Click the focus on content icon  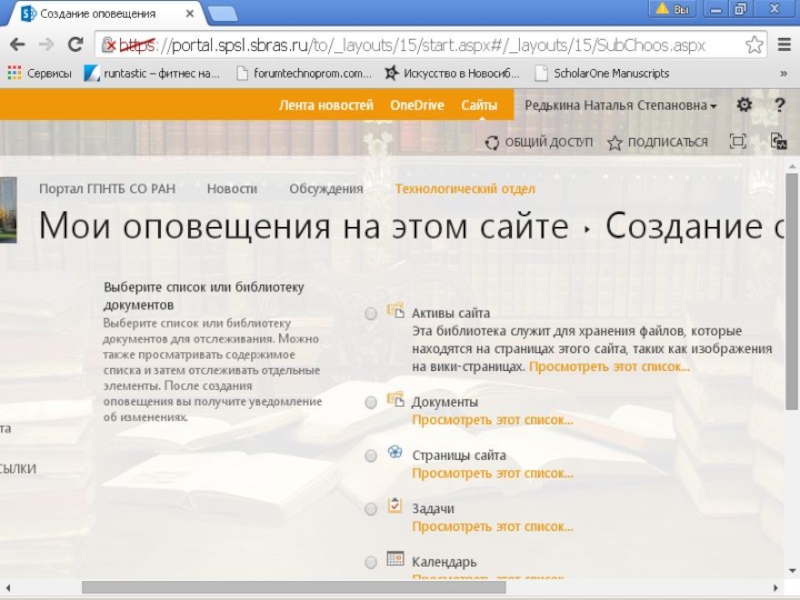(x=738, y=142)
